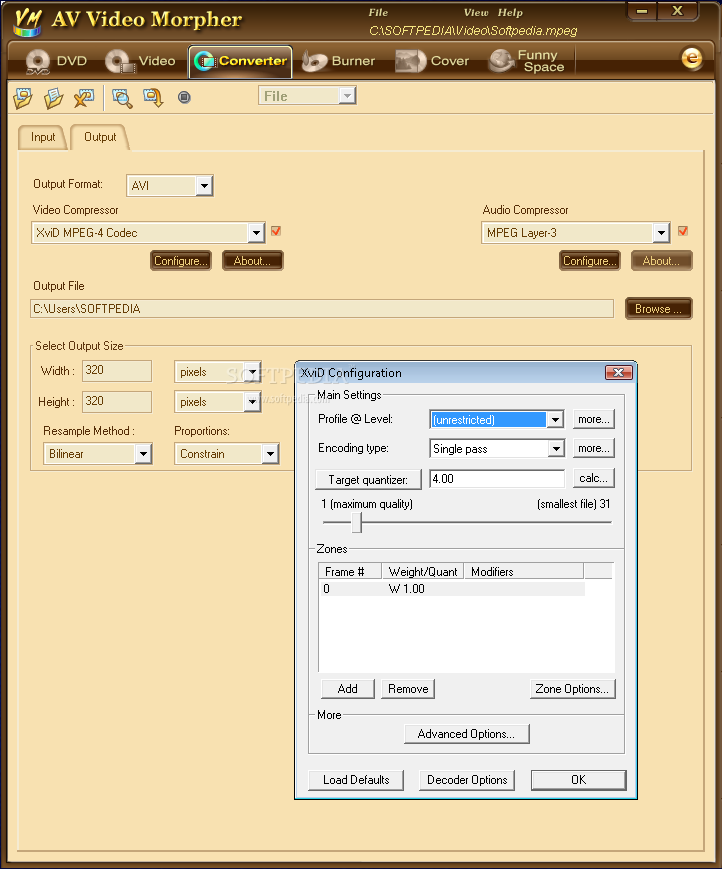Open the Funny Space module
The height and width of the screenshot is (869, 722).
tap(527, 61)
